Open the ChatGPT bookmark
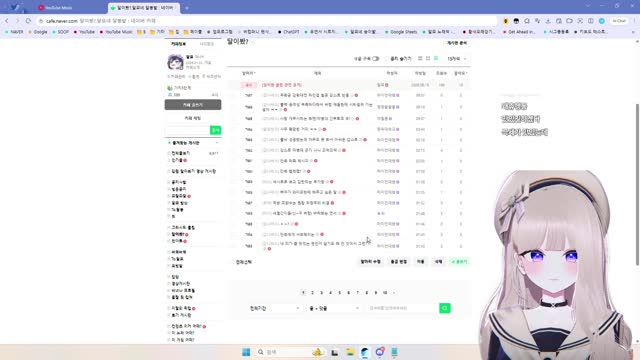Viewport: 640px width, 360px height. pyautogui.click(x=289, y=32)
